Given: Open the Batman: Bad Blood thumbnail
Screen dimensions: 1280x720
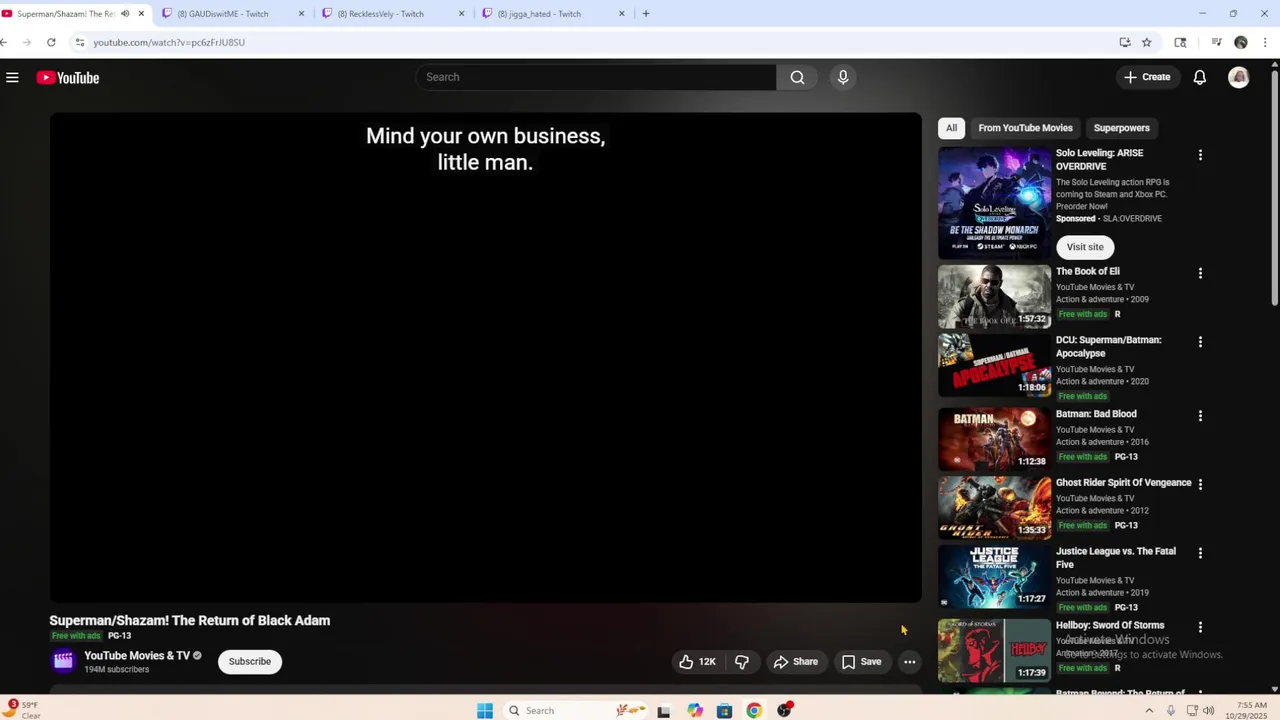Looking at the screenshot, I should pos(994,439).
